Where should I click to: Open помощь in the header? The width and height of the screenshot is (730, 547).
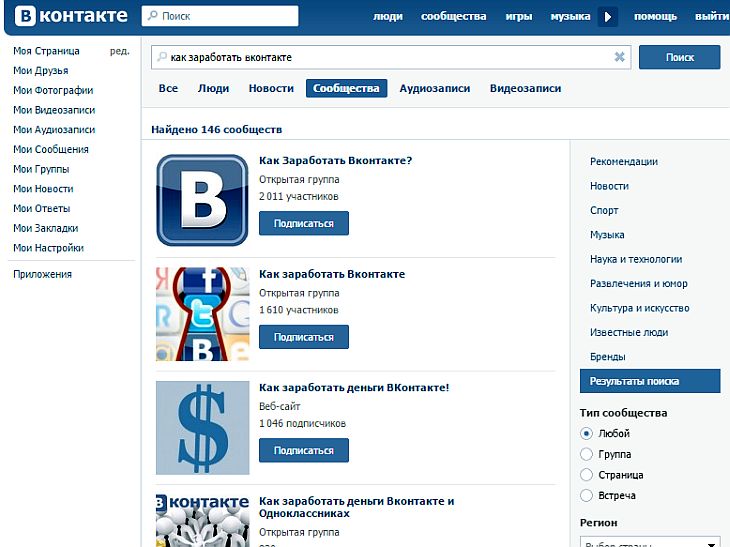coord(656,16)
